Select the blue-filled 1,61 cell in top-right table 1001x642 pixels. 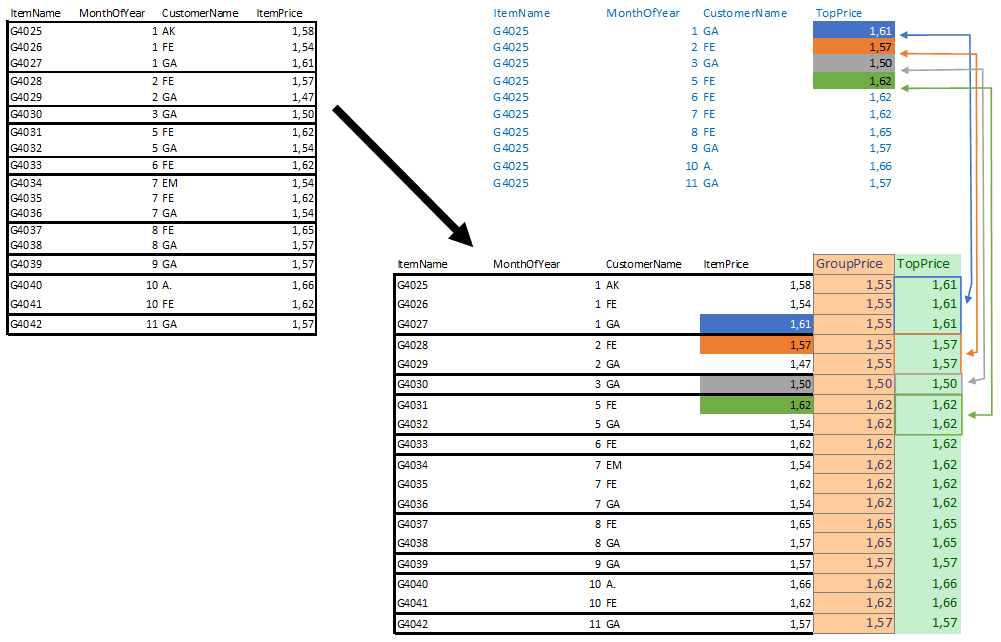(854, 31)
